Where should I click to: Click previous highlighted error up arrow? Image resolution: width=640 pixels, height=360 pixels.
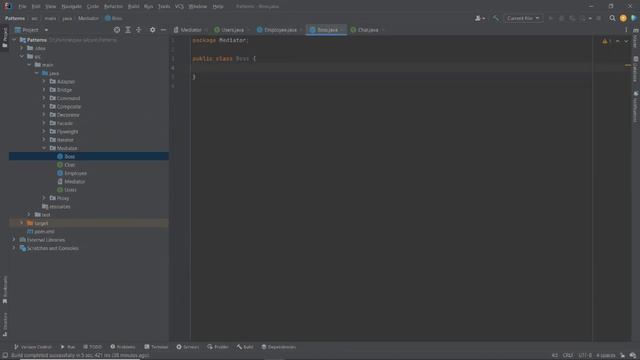point(618,41)
